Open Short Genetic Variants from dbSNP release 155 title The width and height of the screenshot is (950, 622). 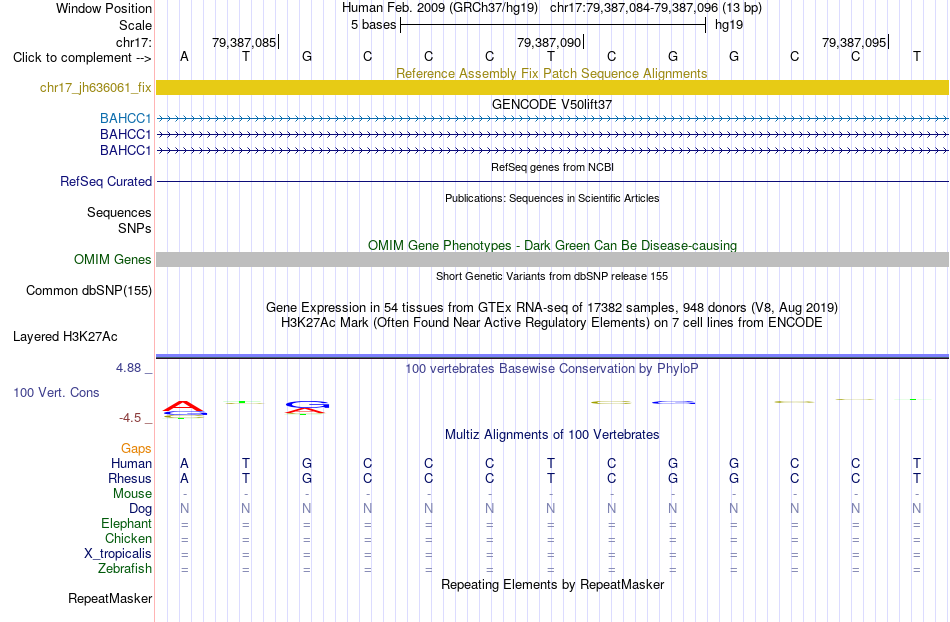552,276
